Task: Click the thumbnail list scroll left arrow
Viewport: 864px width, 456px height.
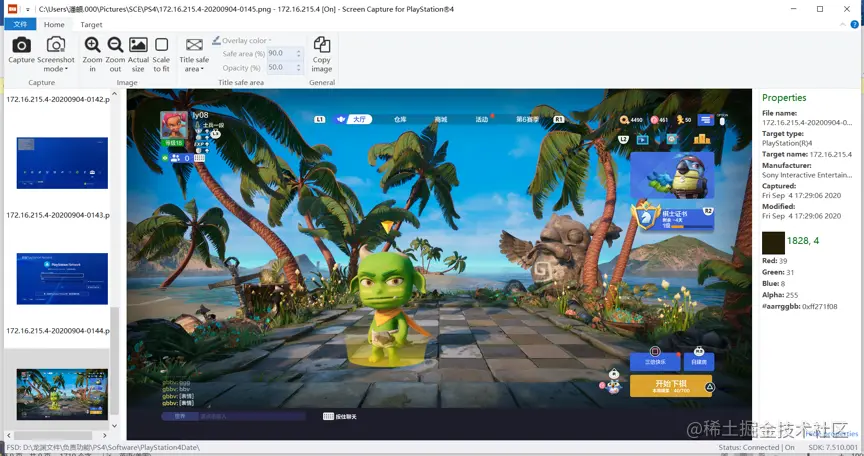Action: click(x=9, y=436)
